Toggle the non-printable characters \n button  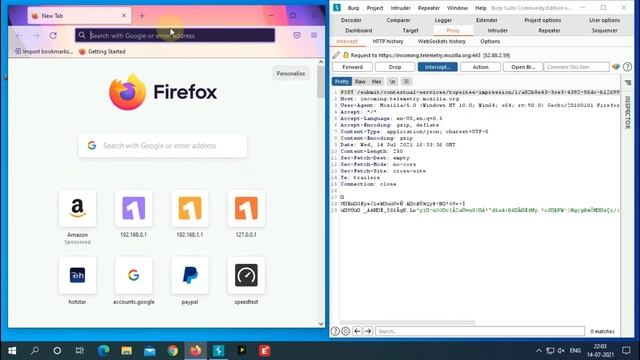pos(392,82)
